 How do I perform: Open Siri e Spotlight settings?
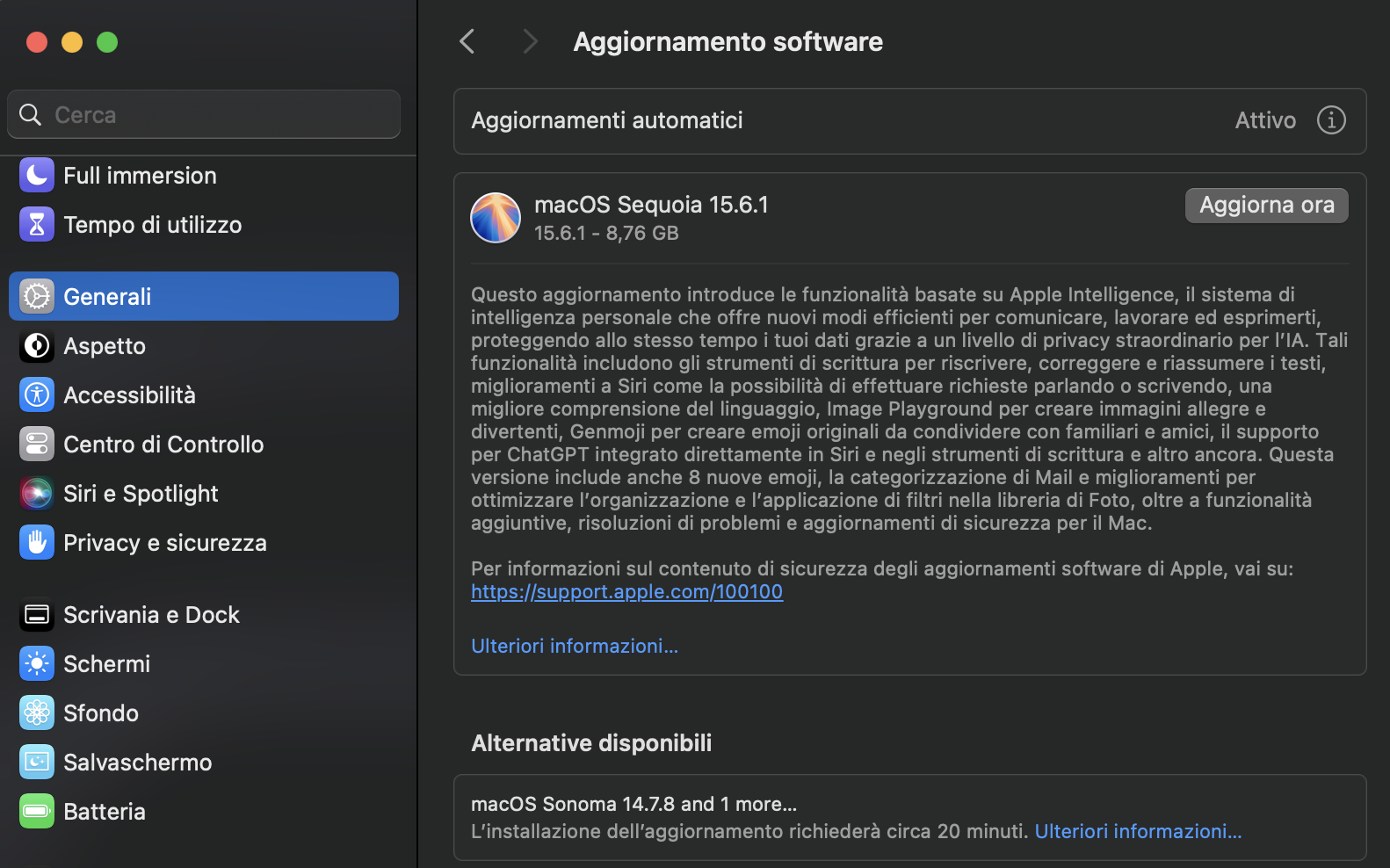[204, 494]
